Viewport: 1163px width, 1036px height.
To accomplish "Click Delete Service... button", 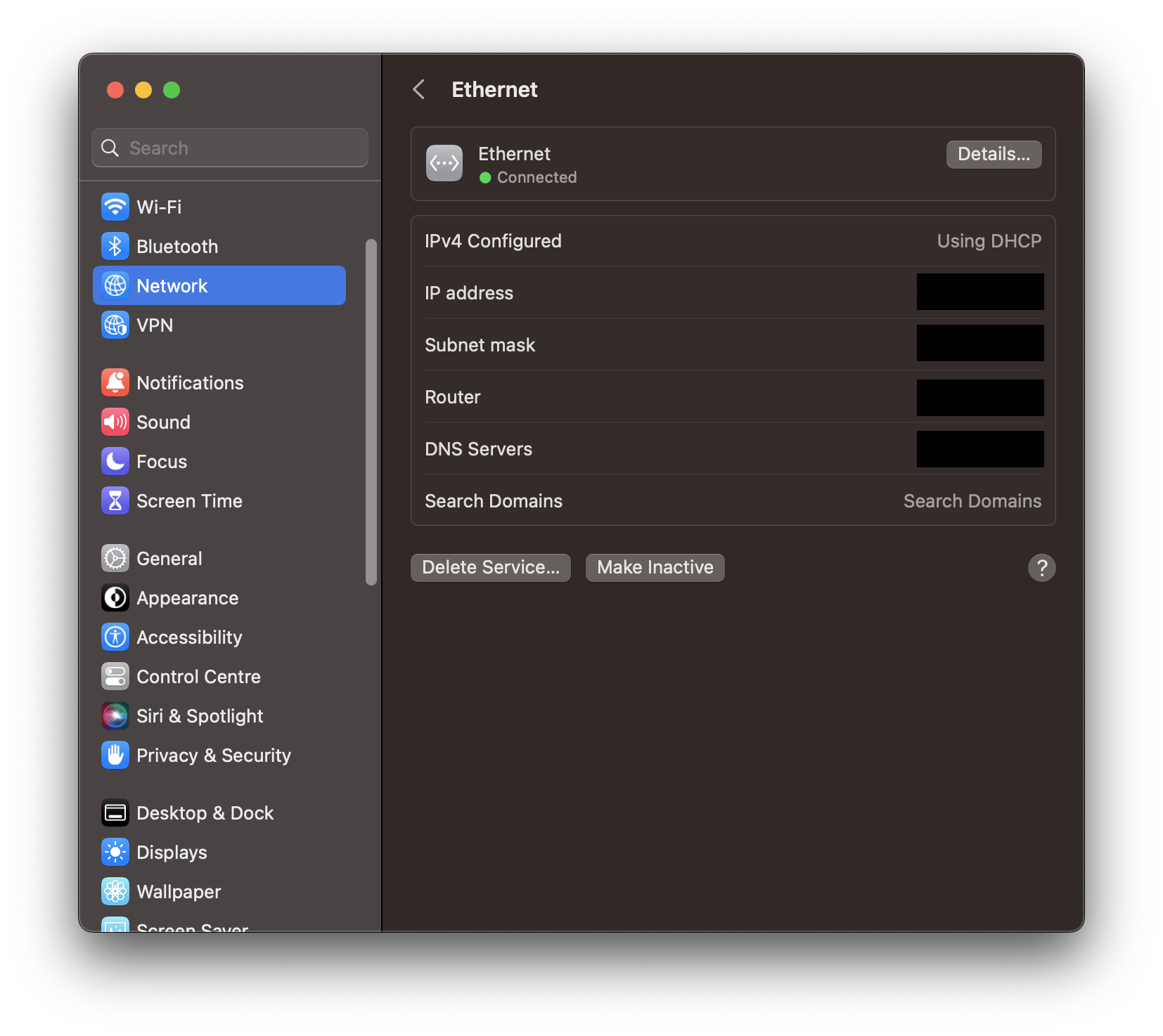I will [x=491, y=567].
